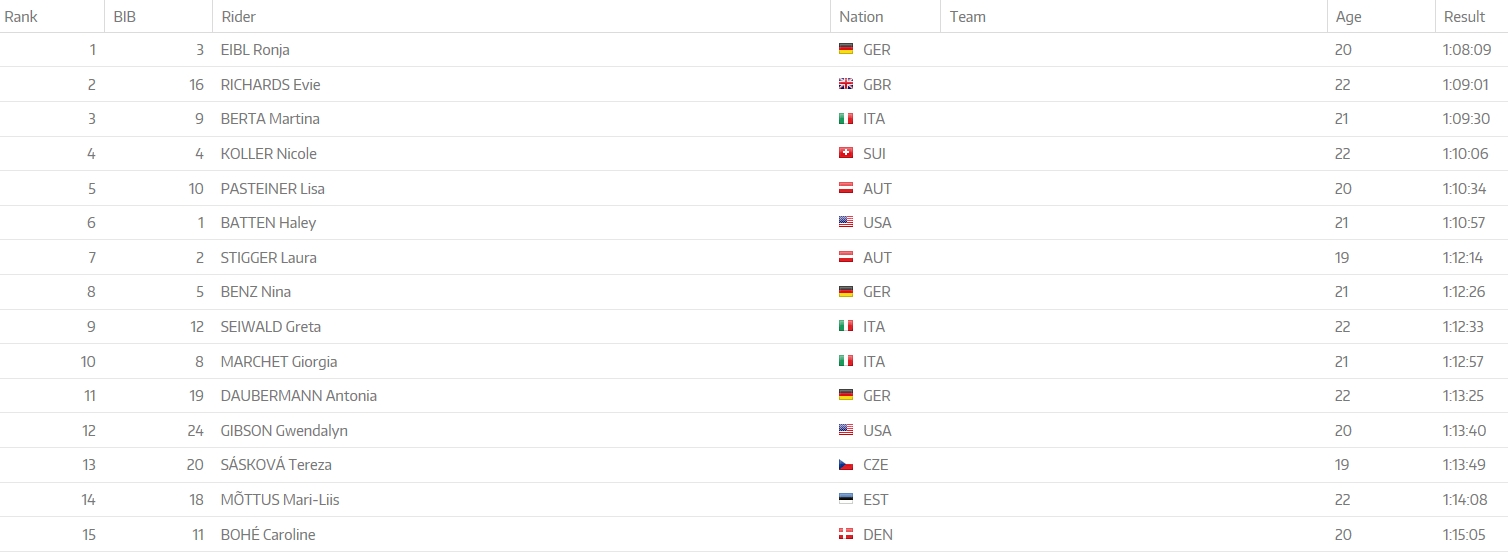Click the Rider column header

pyautogui.click(x=238, y=17)
